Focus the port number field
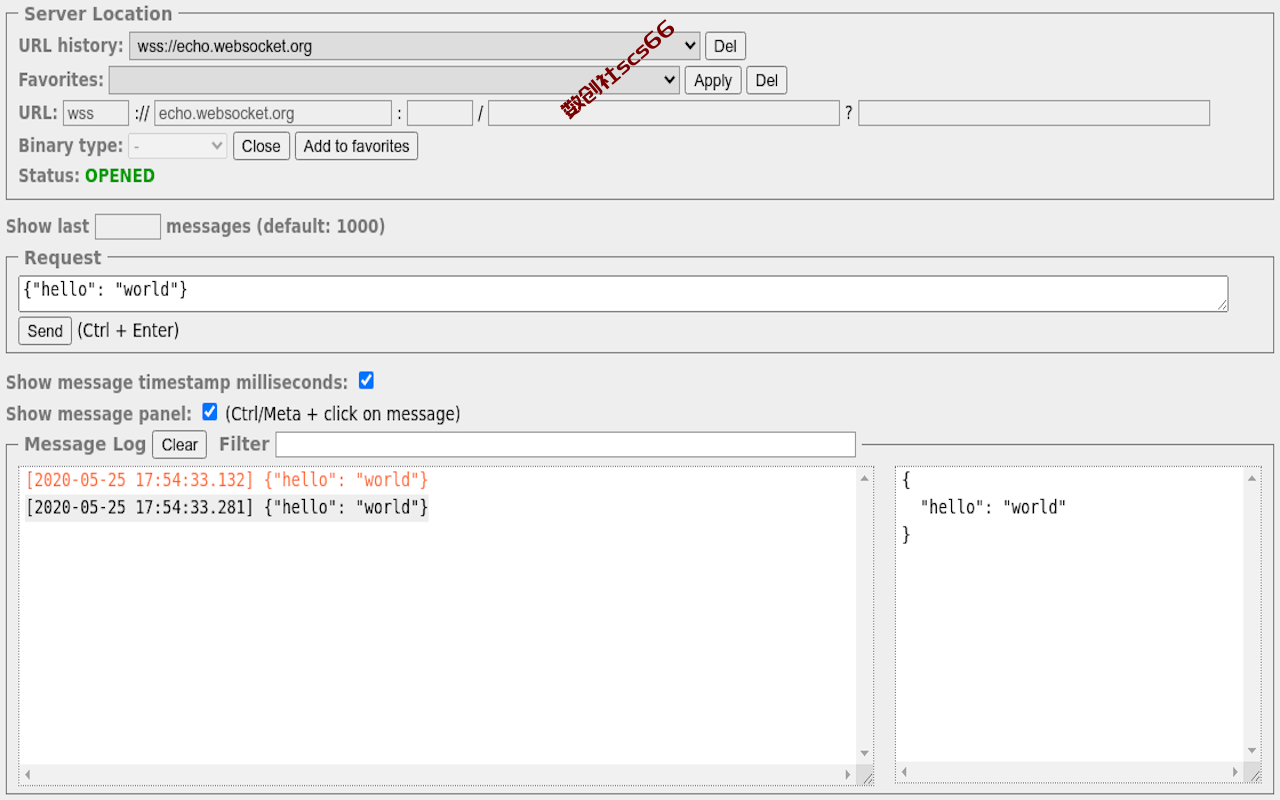Image resolution: width=1280 pixels, height=800 pixels. 440,113
